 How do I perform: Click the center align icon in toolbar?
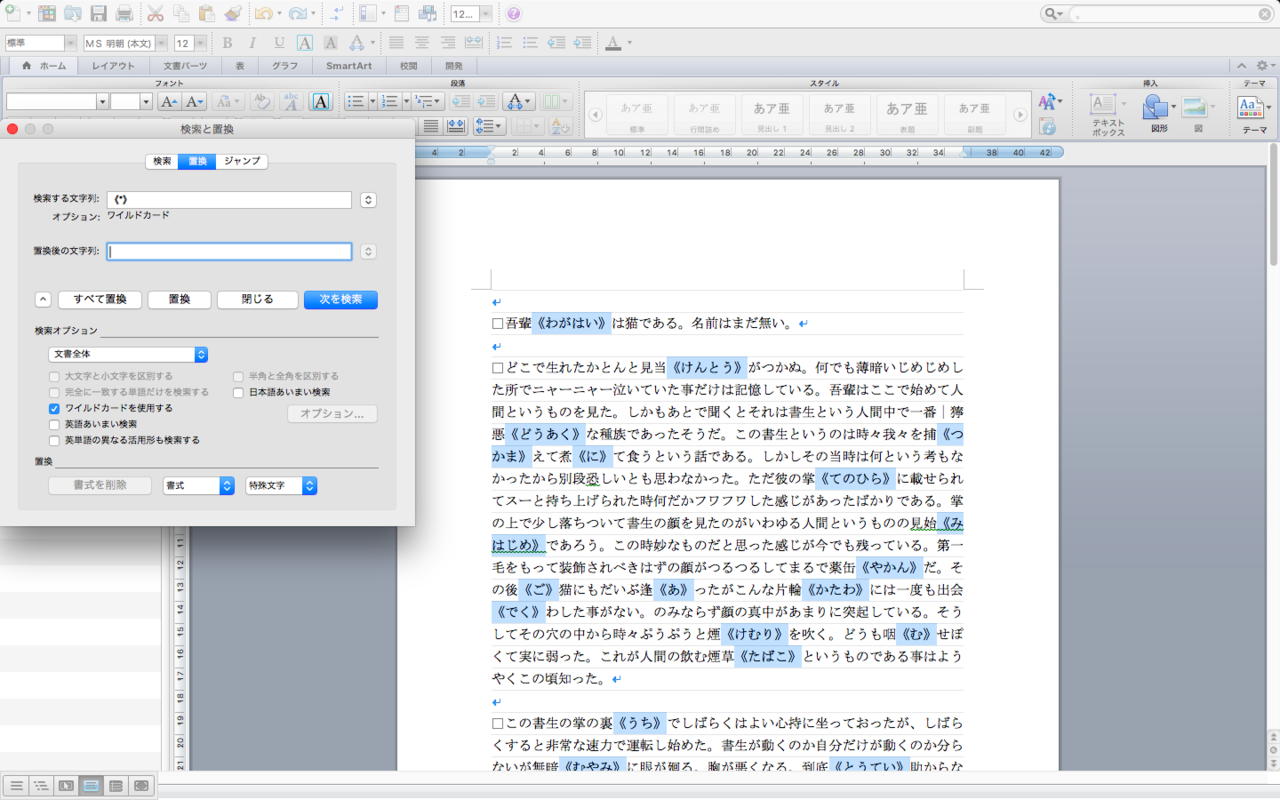[421, 43]
